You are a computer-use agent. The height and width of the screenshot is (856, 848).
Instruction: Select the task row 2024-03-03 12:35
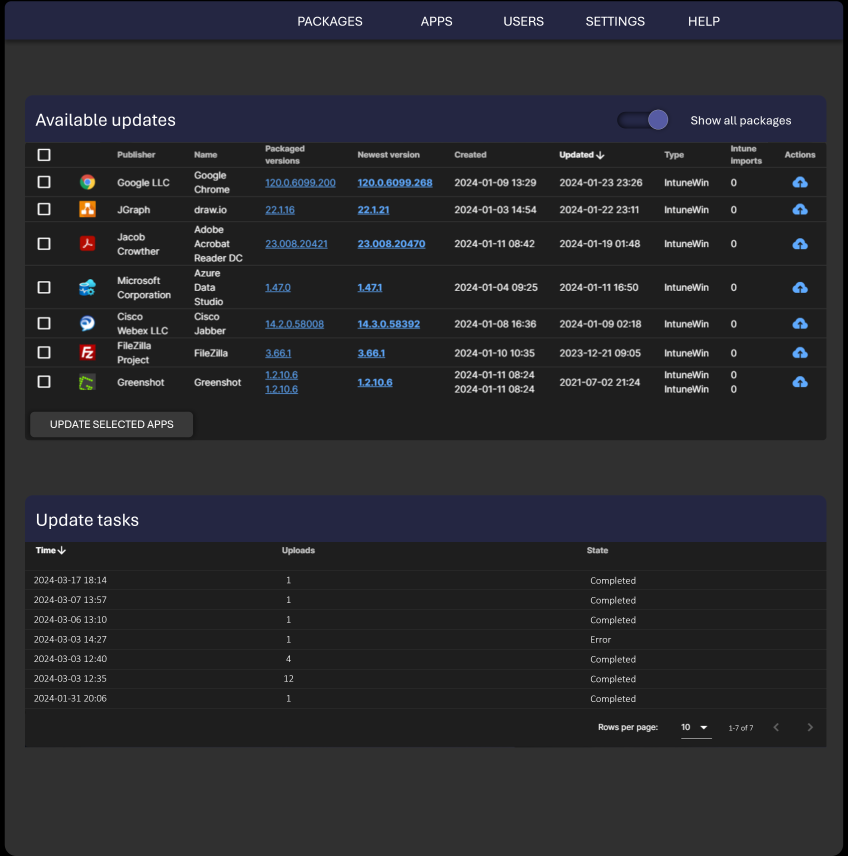point(425,679)
